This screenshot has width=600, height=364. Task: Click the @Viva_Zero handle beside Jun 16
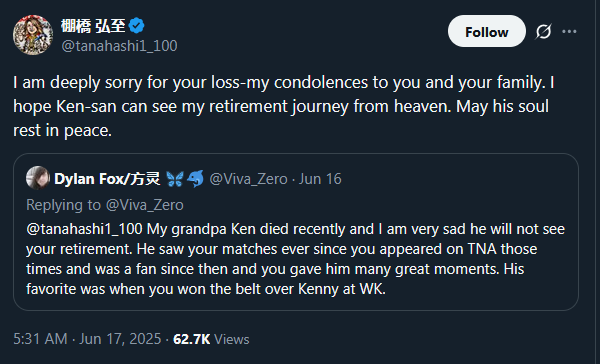coord(248,179)
